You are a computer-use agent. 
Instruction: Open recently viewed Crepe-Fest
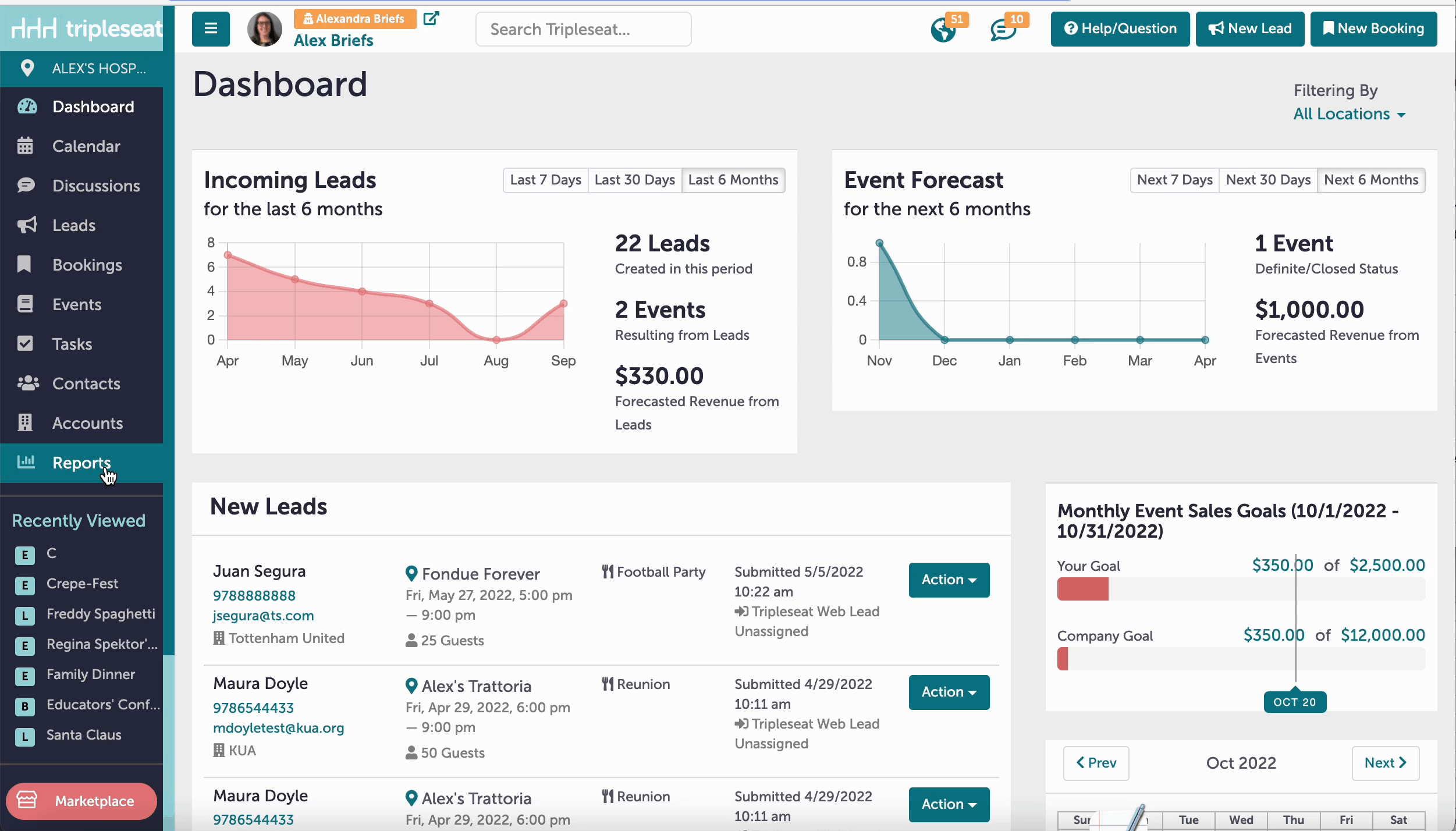click(82, 584)
